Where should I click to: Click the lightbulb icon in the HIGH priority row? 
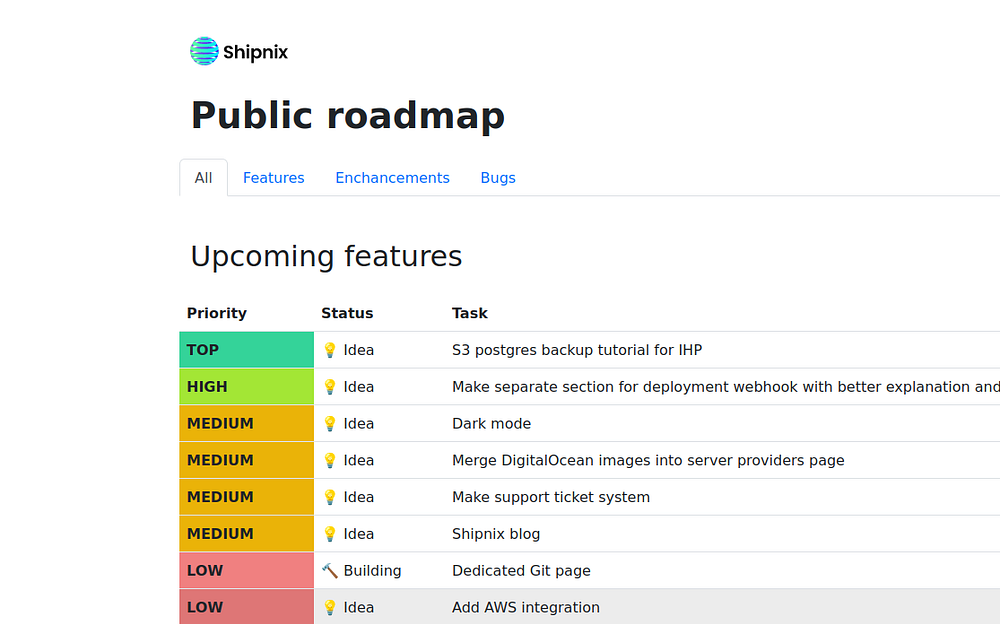click(330, 387)
